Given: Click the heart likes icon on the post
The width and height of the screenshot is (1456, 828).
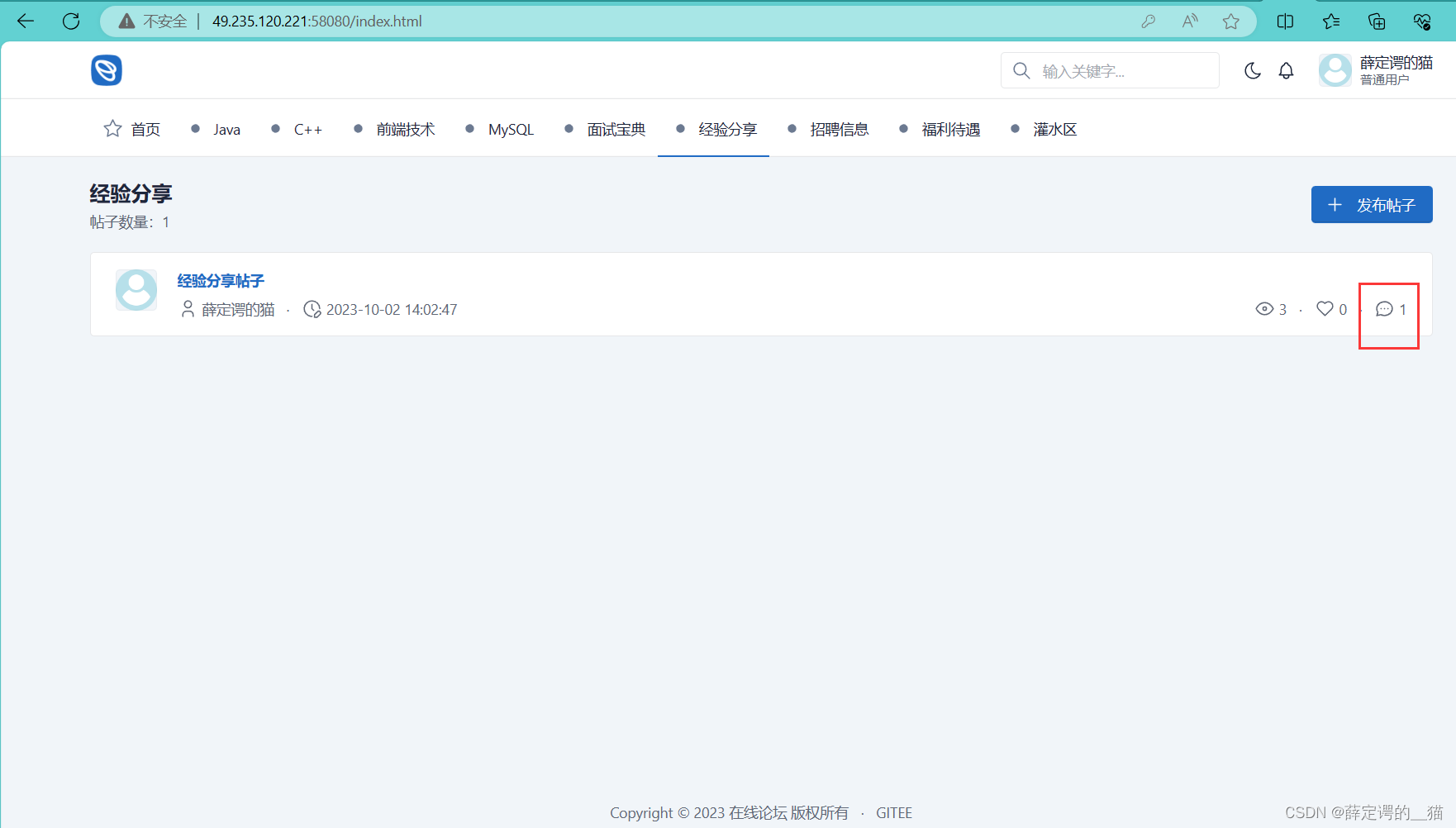Looking at the screenshot, I should (1325, 308).
